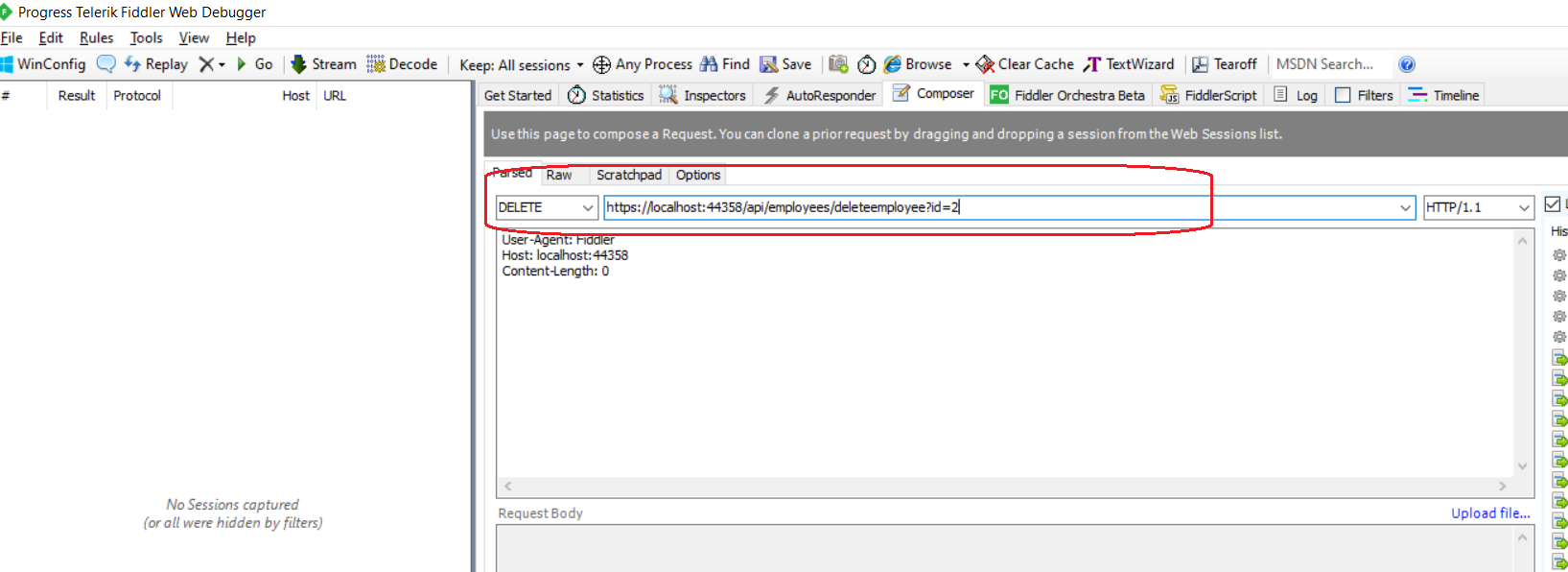Click the Protocol column header
This screenshot has height=572, width=1568.
coord(137,95)
